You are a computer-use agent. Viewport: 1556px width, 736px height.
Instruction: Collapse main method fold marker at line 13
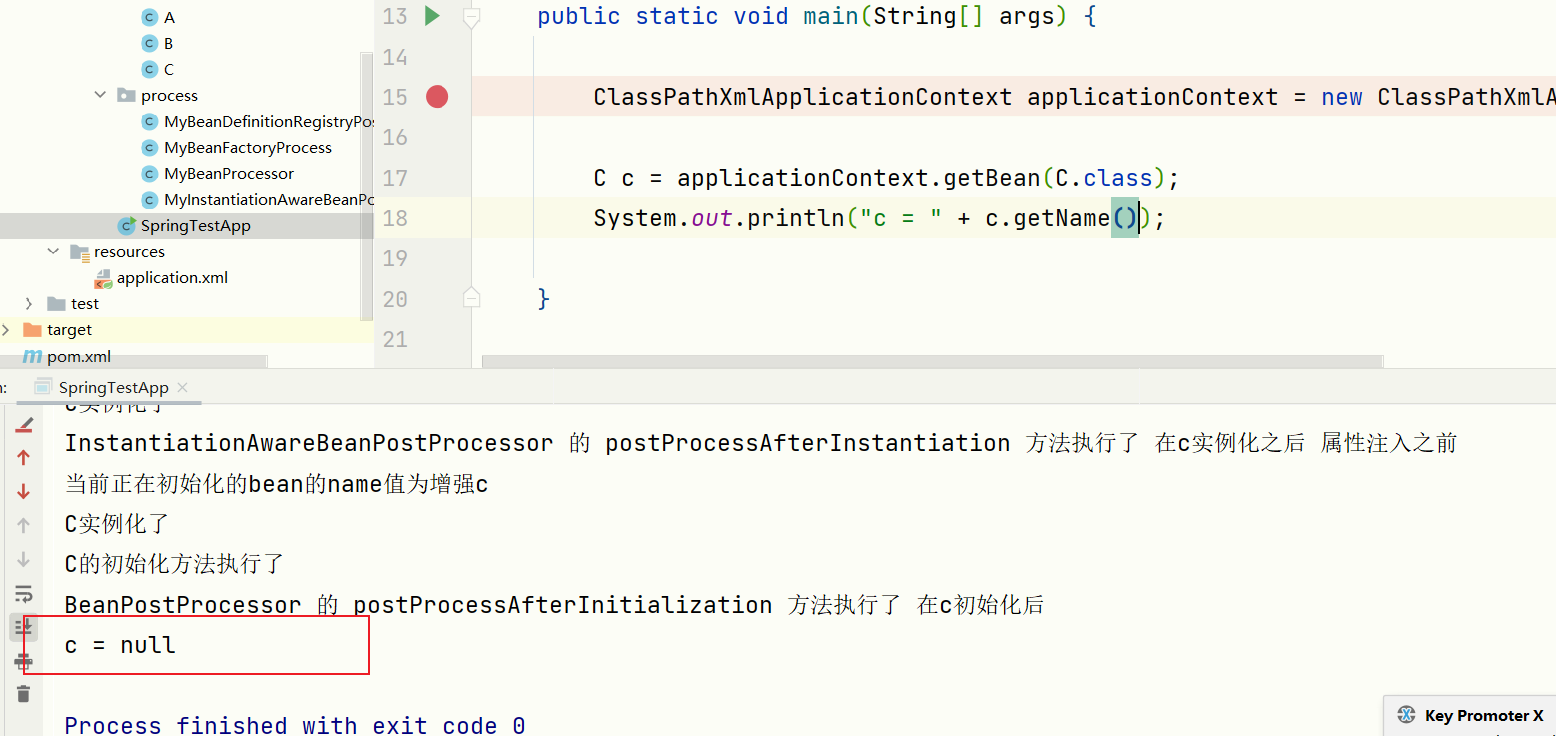pyautogui.click(x=472, y=17)
